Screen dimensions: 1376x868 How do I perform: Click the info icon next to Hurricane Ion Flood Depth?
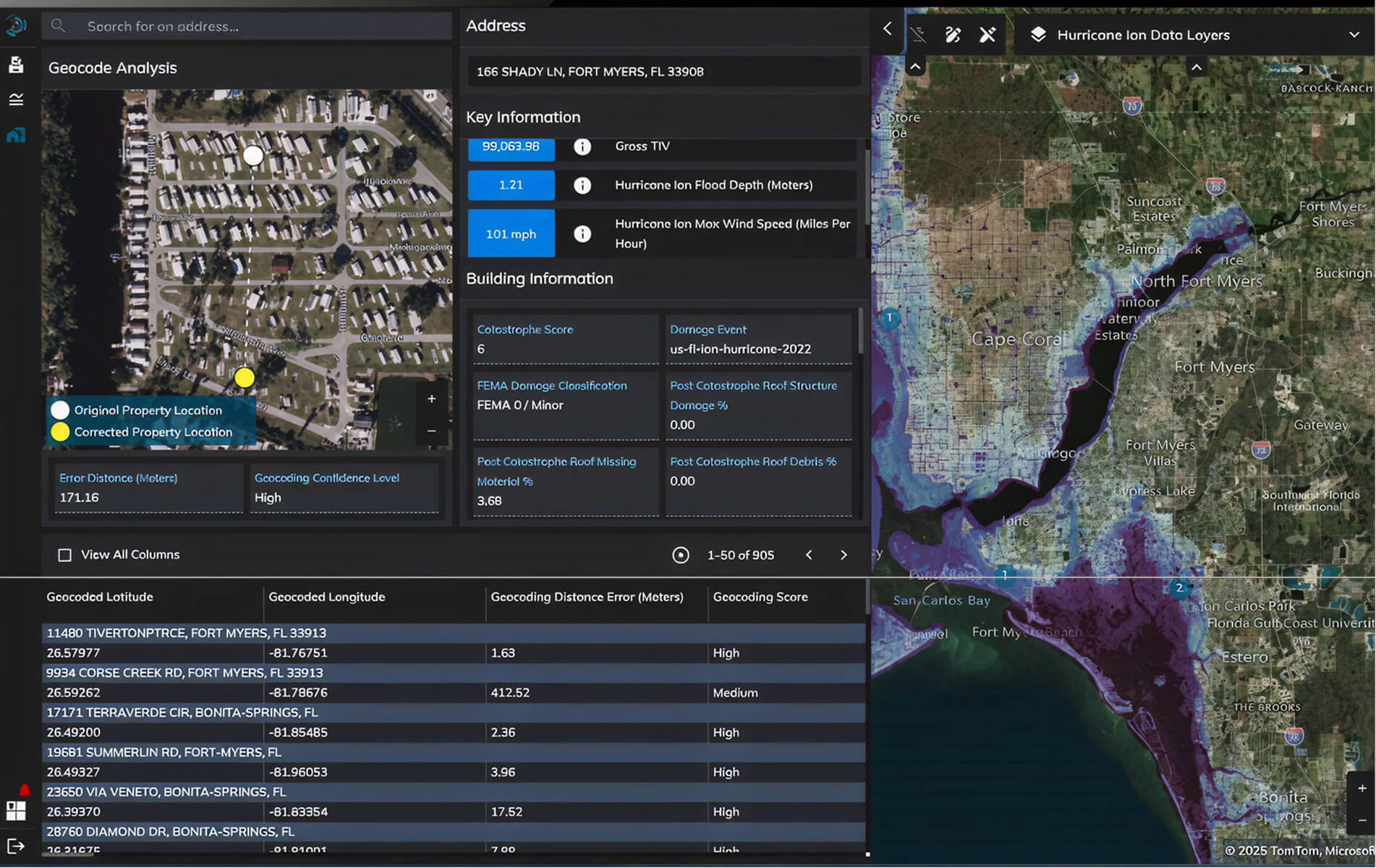[x=582, y=185]
